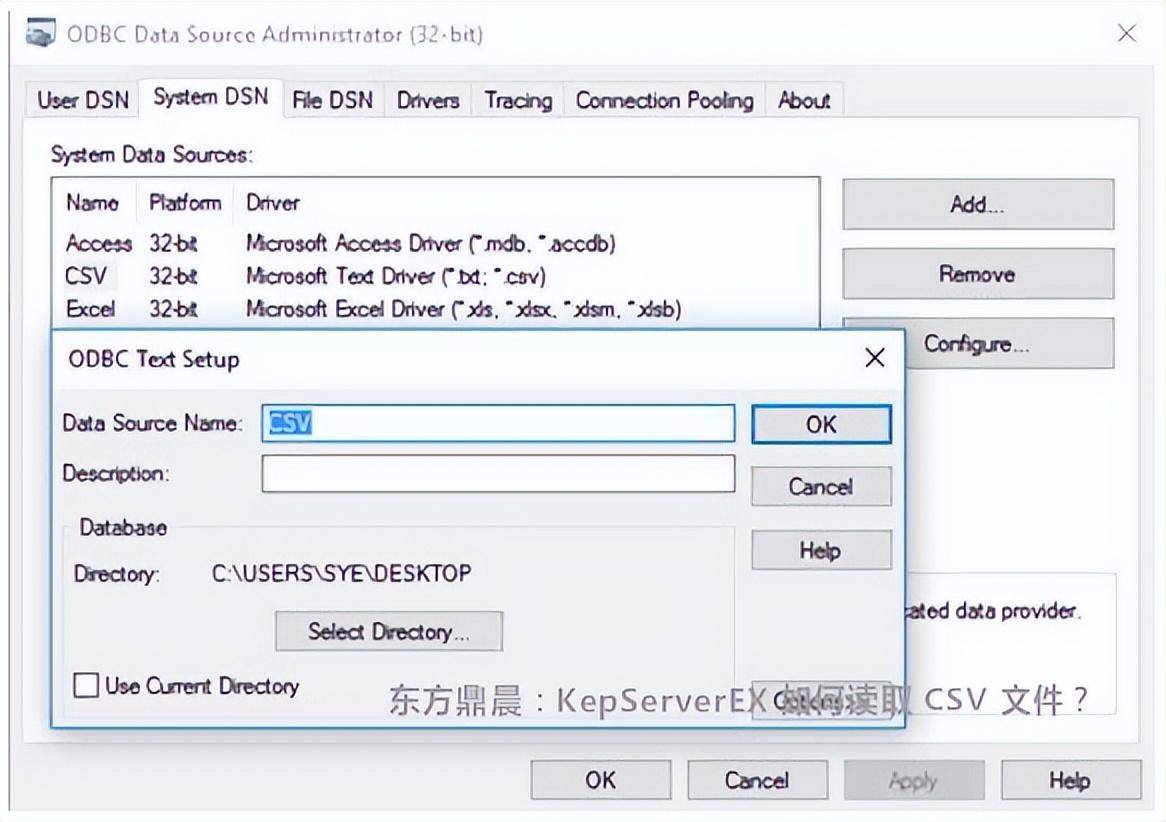Click the Driver column header
The image size is (1166, 822).
tap(273, 202)
